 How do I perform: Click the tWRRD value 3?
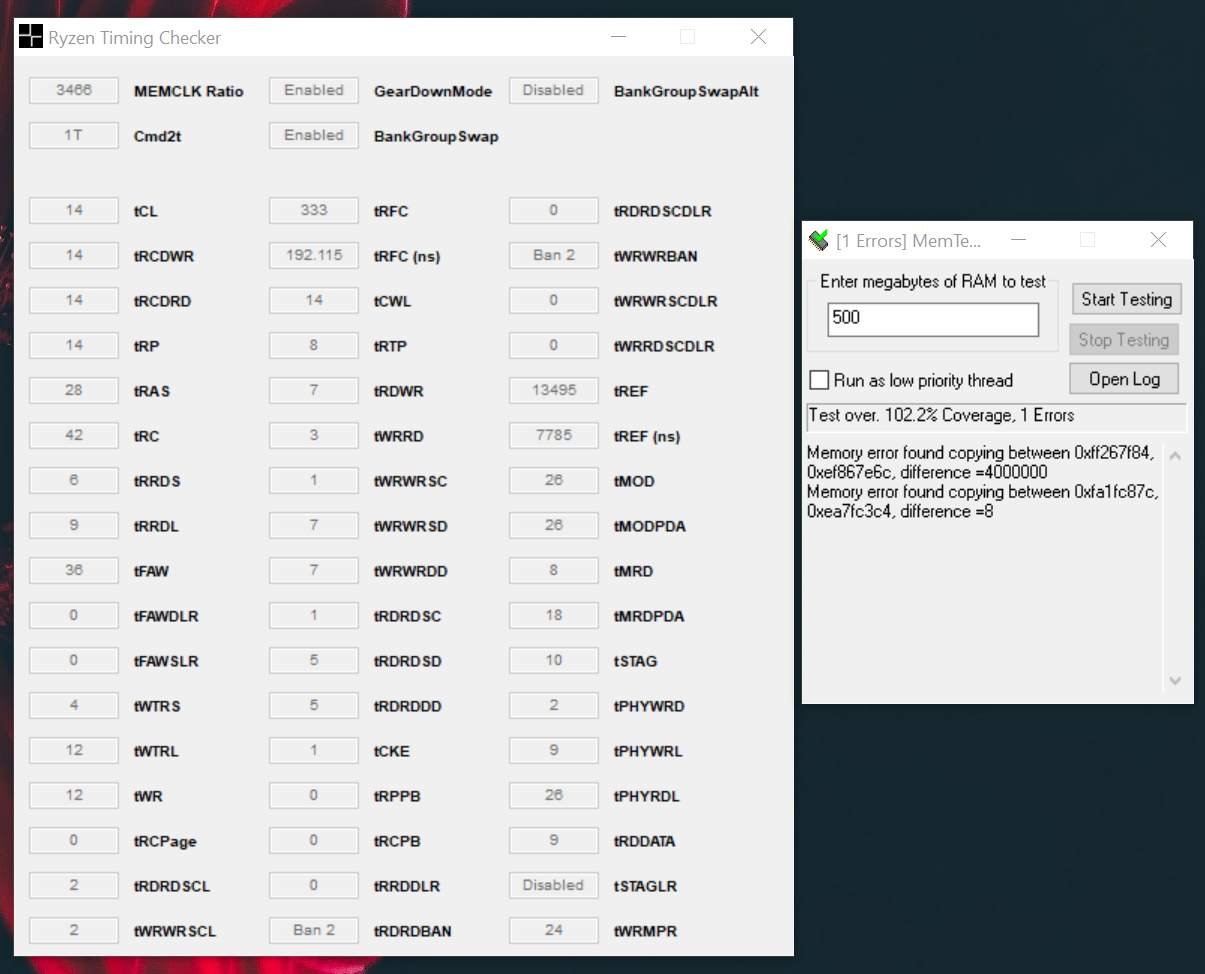click(314, 435)
